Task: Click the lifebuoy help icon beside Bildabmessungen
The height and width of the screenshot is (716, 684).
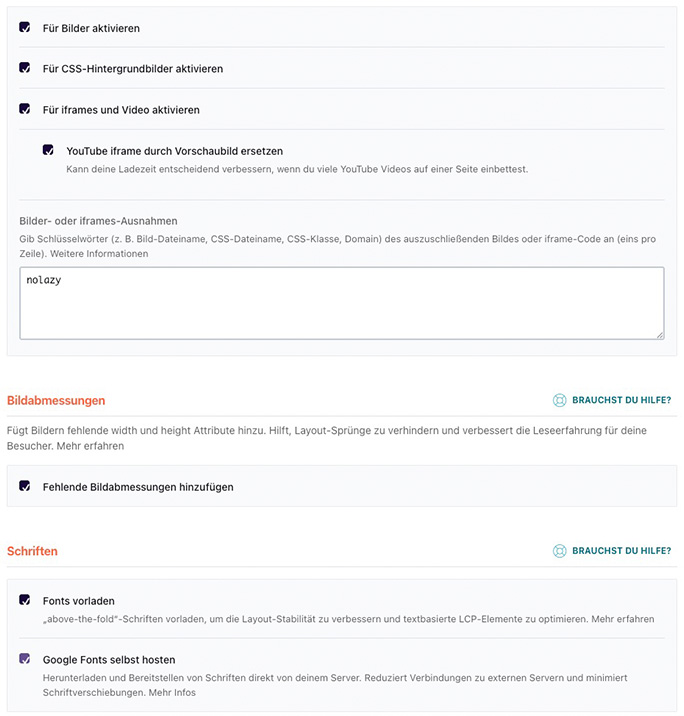Action: pos(560,400)
